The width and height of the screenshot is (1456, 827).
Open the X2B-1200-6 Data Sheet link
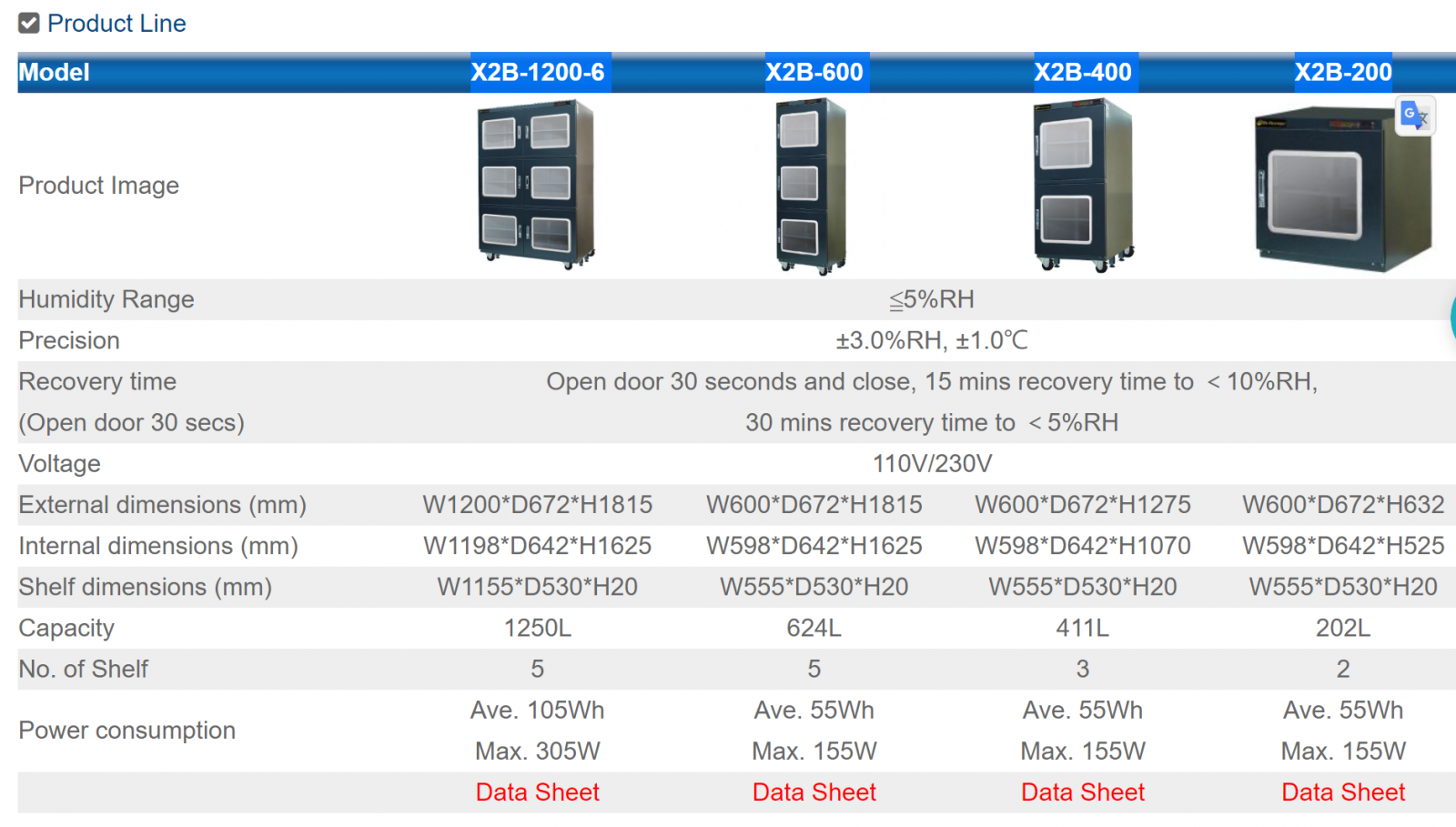coord(537,792)
